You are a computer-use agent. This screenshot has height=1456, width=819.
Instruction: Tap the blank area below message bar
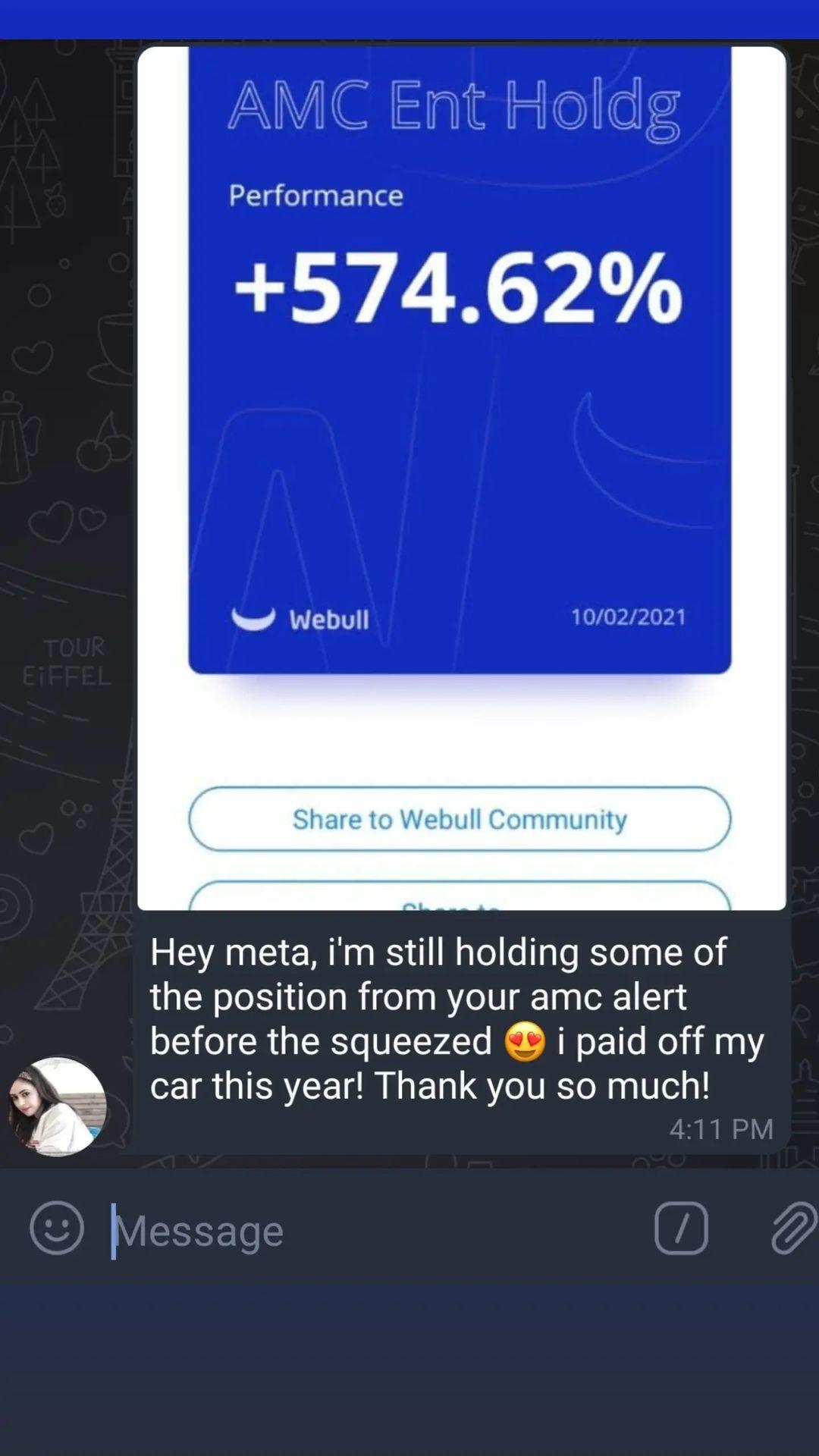click(409, 1369)
